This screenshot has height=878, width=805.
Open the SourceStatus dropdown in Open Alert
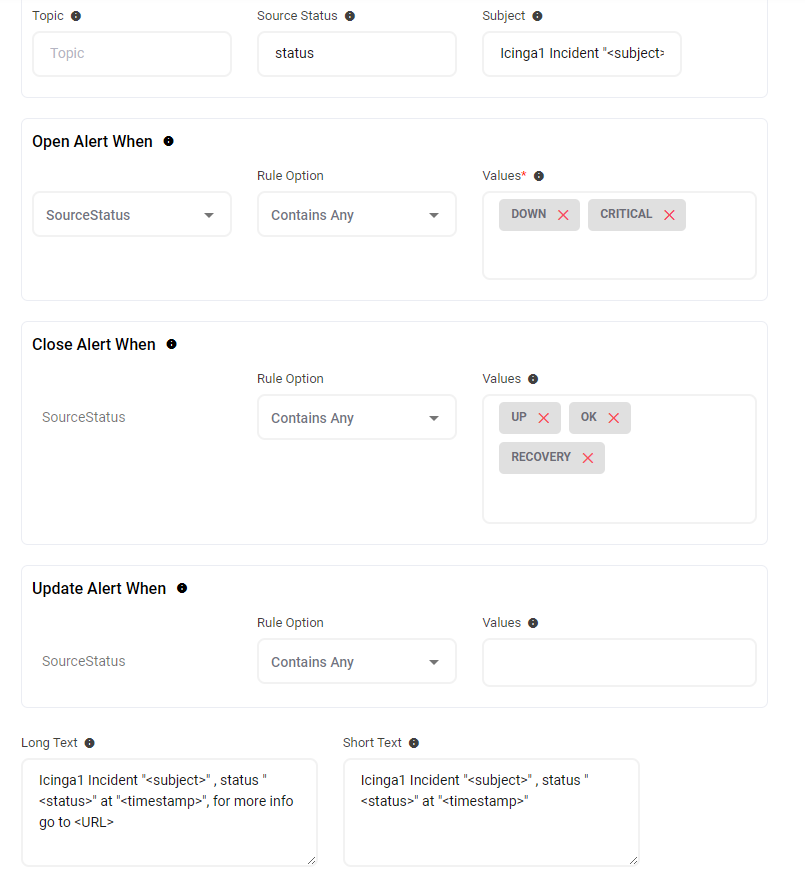pyautogui.click(x=132, y=215)
